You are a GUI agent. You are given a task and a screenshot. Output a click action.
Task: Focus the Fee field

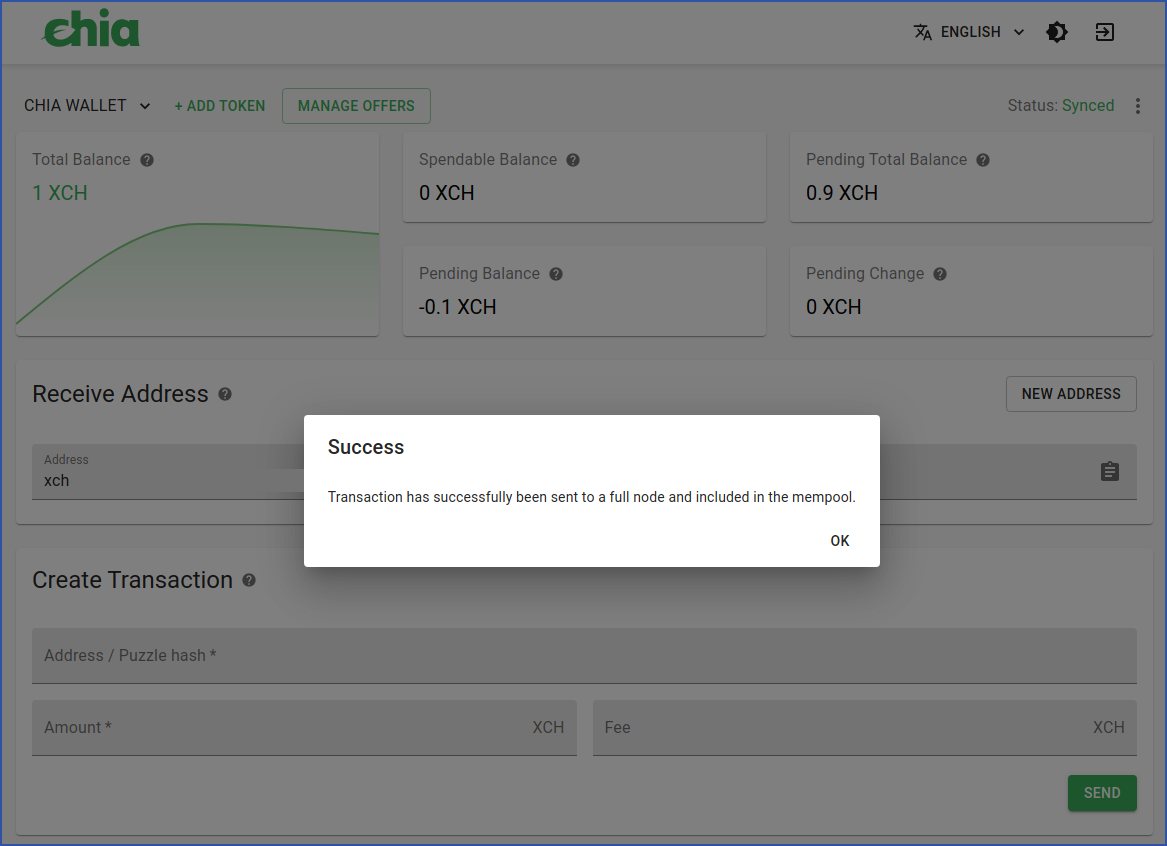865,728
